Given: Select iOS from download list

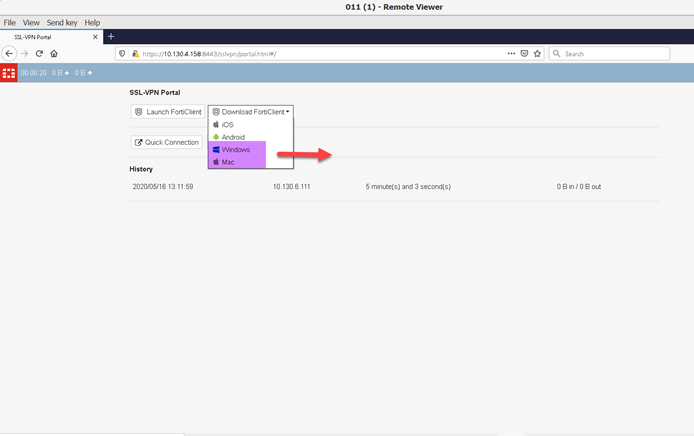Looking at the screenshot, I should (227, 125).
